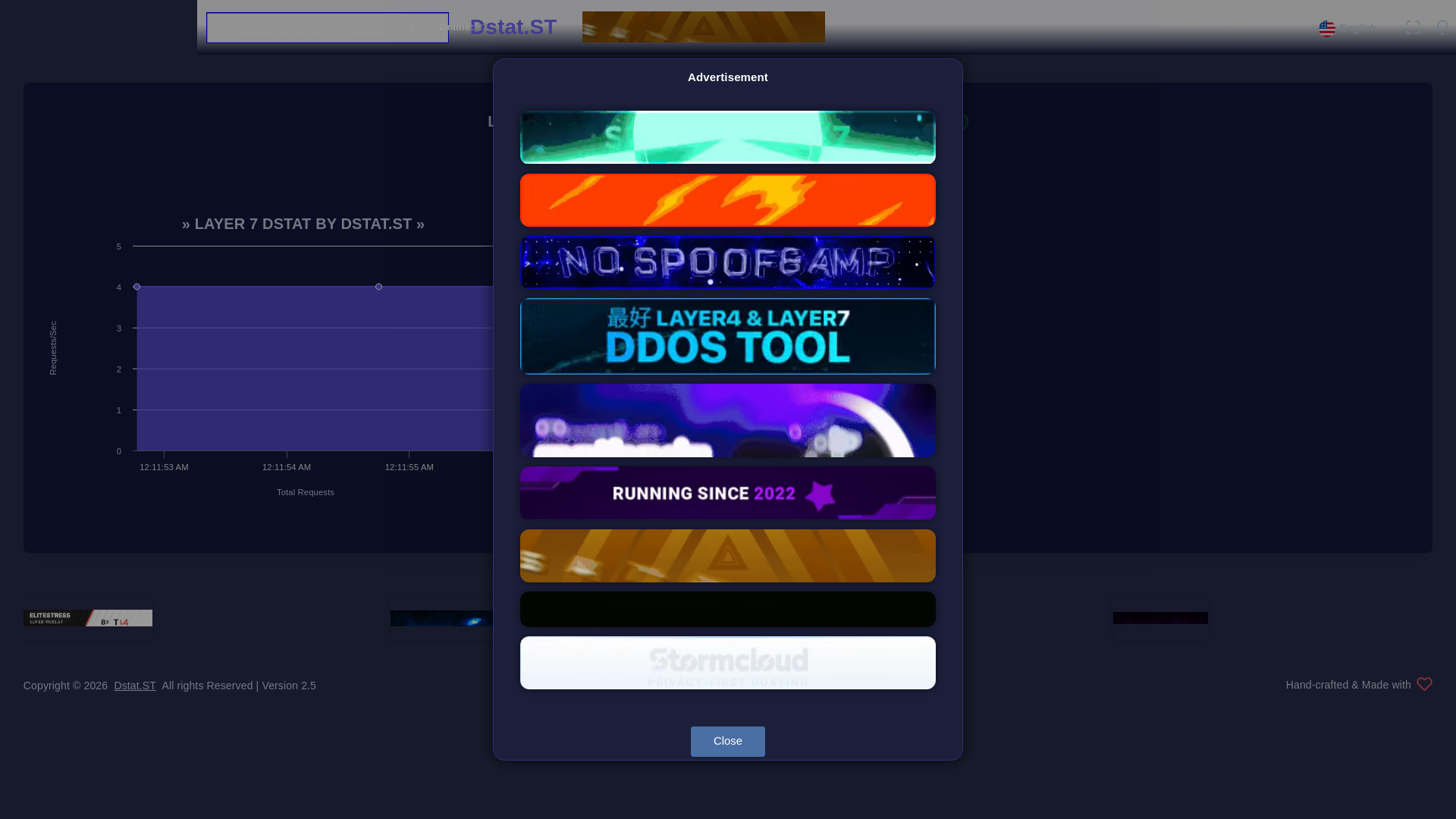The width and height of the screenshot is (1456, 819).
Task: Select the first chart data point at value 4
Action: tap(136, 287)
